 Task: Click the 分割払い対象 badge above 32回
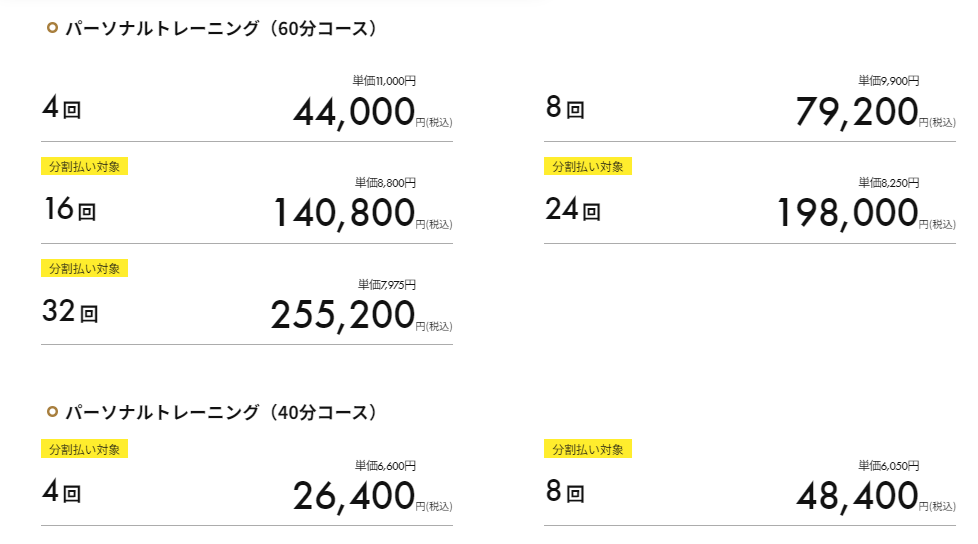tap(84, 268)
